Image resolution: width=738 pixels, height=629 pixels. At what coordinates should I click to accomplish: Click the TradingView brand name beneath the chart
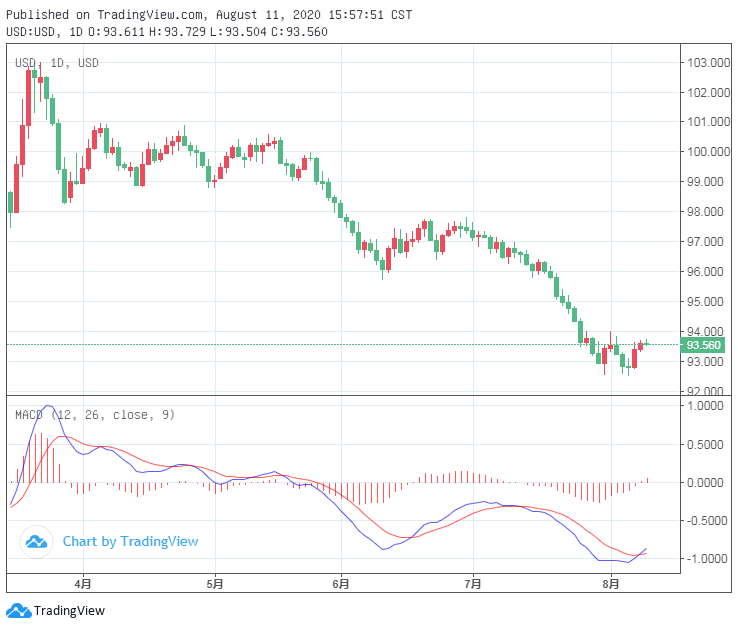[x=69, y=611]
